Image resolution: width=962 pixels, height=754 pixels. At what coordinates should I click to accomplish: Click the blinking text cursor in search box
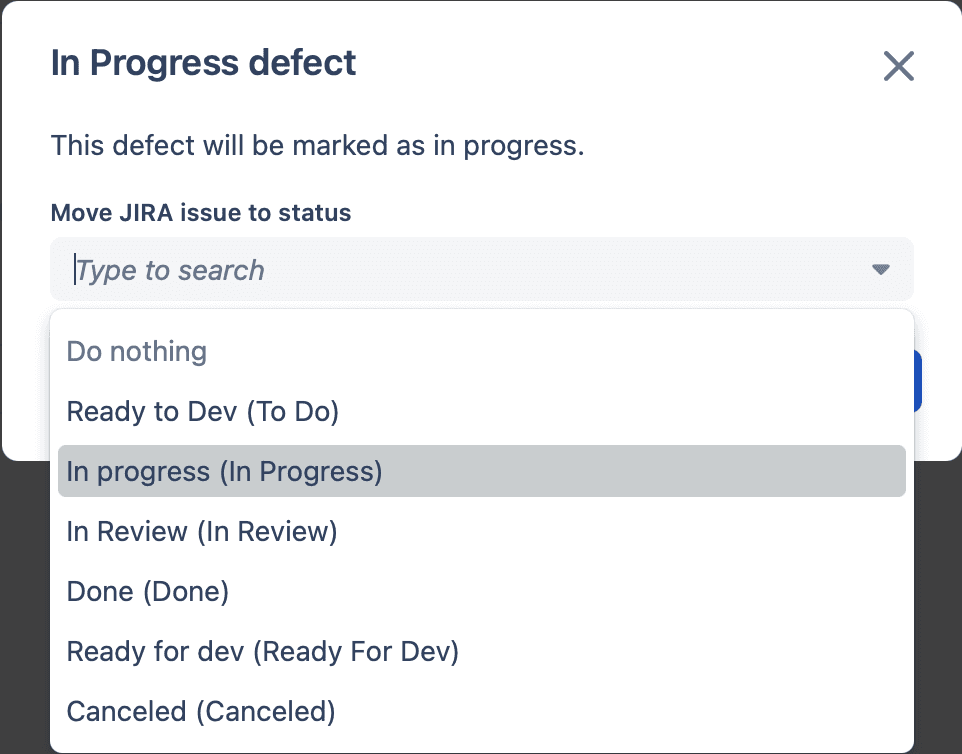pos(75,269)
